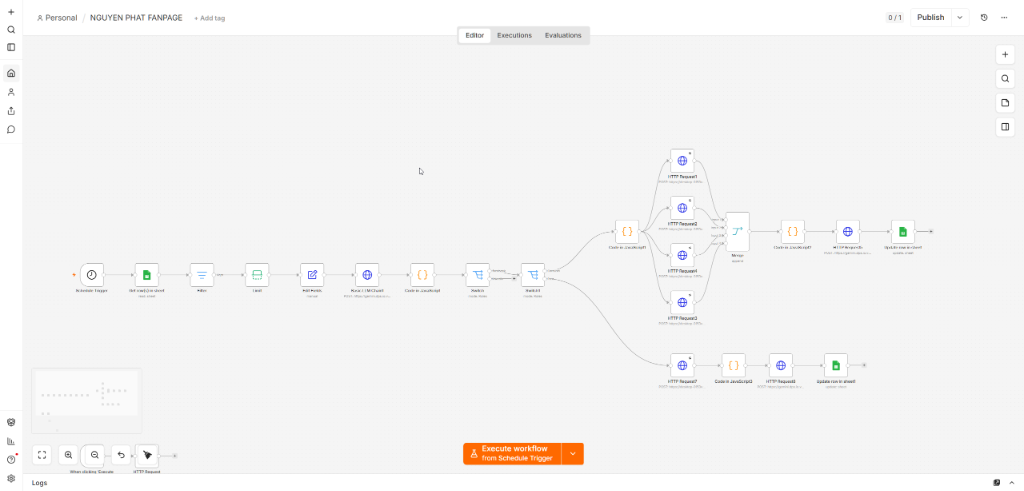Select the Code in JavaScript1 node
Screen dimensions: 1024x491
click(627, 232)
